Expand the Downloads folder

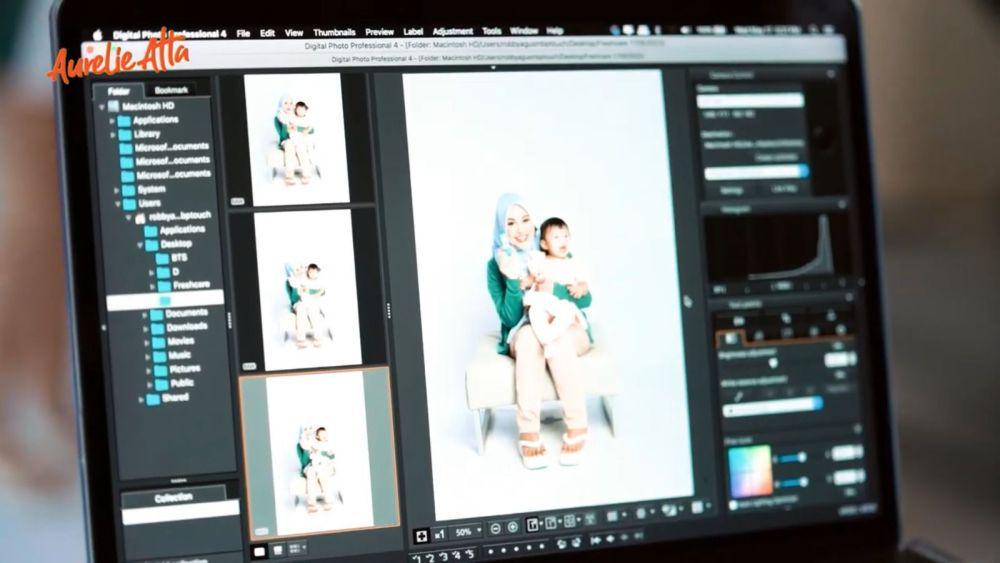pyautogui.click(x=146, y=329)
